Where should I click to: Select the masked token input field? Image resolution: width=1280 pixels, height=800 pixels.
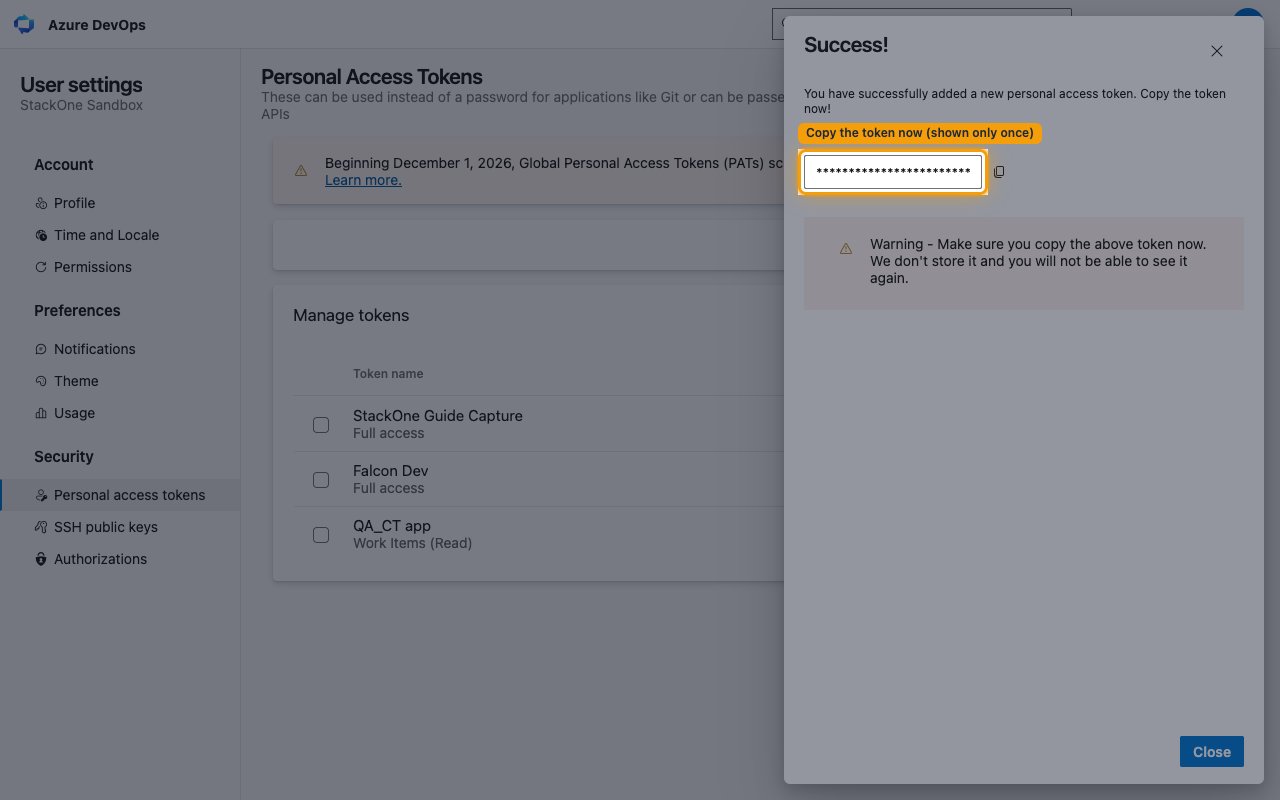coord(893,172)
